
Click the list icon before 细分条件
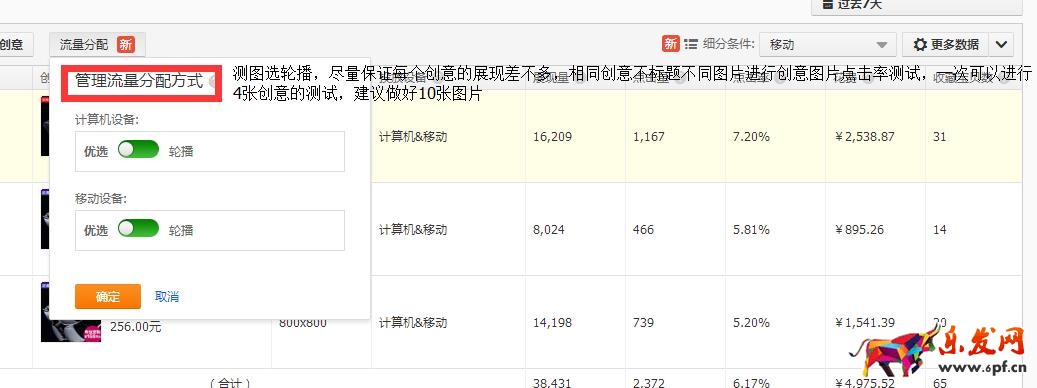(x=691, y=44)
